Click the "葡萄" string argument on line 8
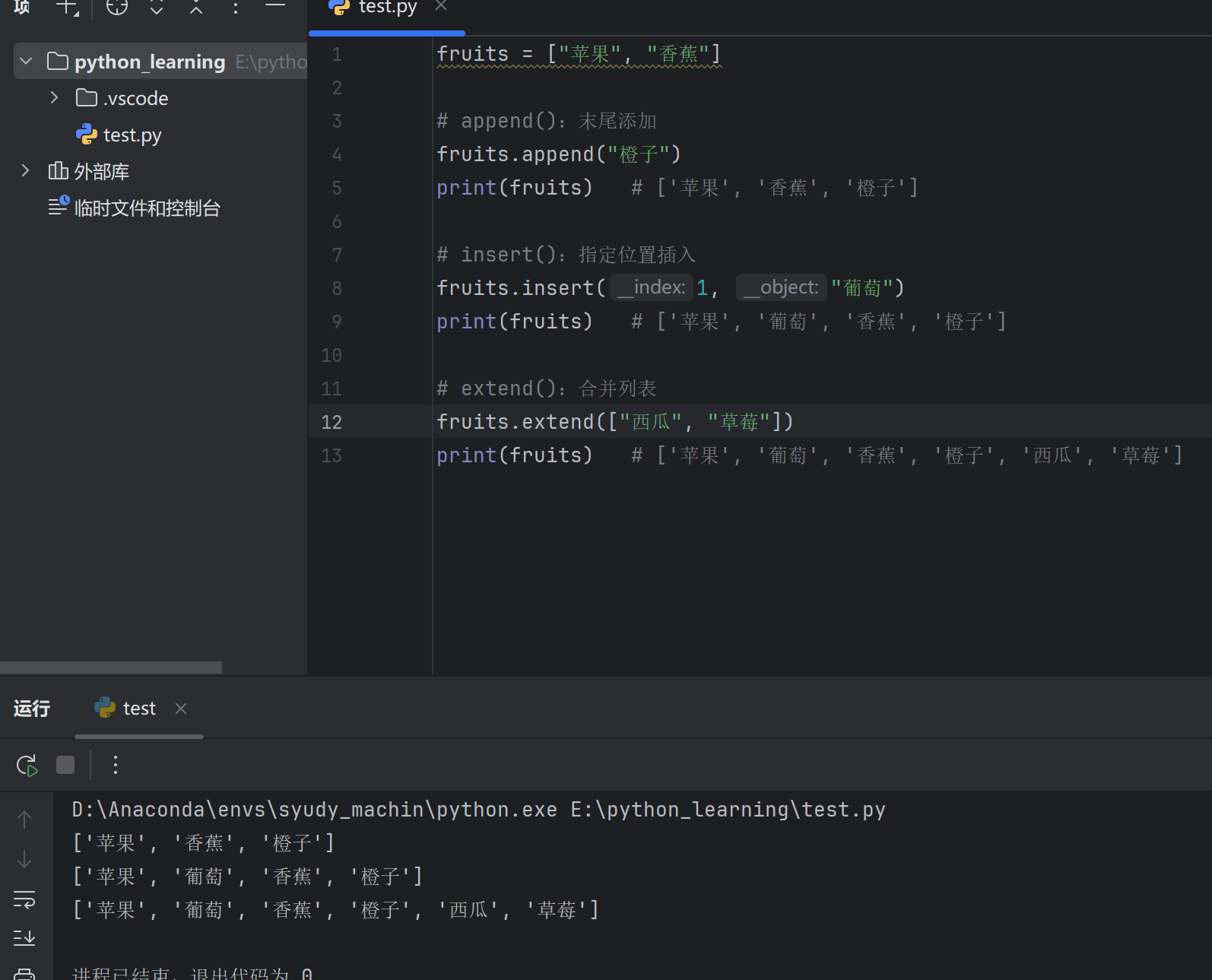This screenshot has height=980, width=1212. click(x=861, y=288)
